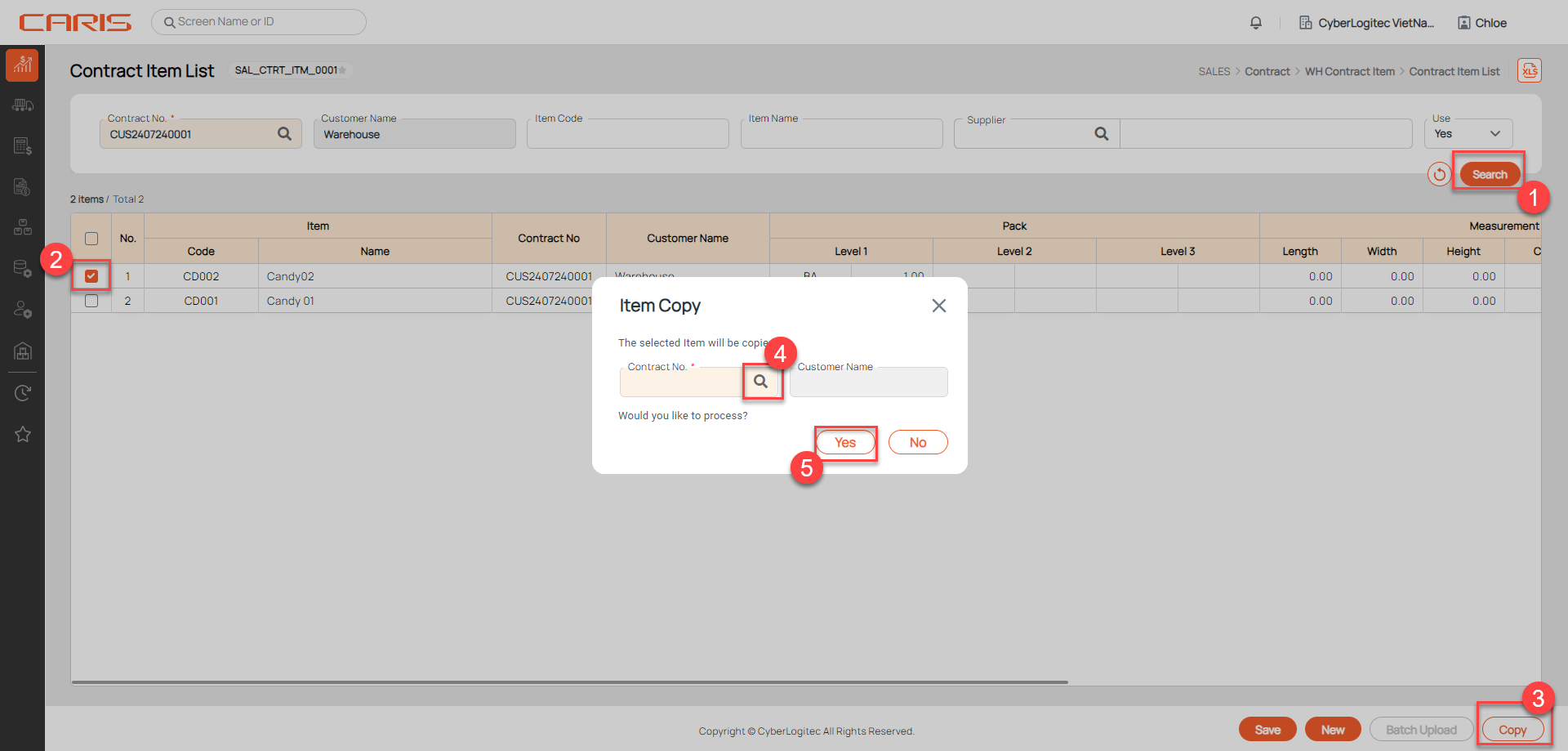Go to Contract in breadcrumb
The image size is (1568, 751).
tap(1267, 72)
